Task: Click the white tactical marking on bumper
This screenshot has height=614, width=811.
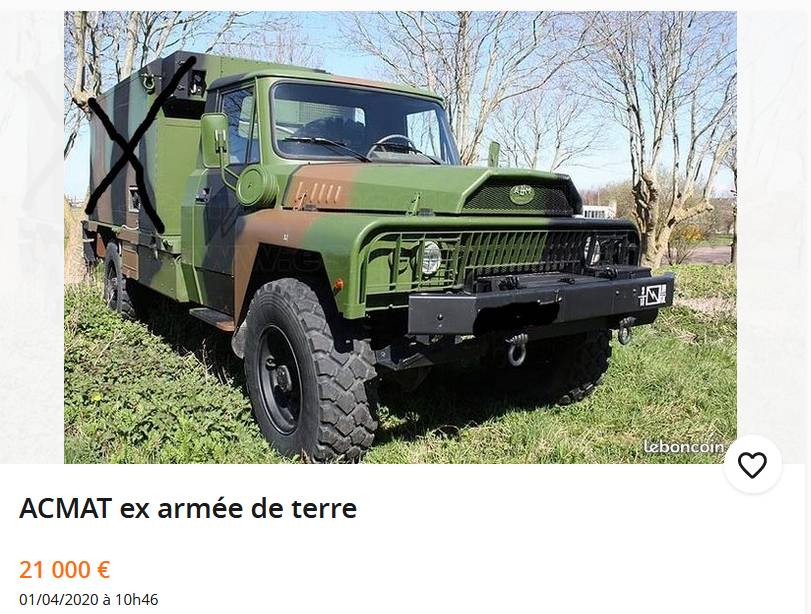Action: point(654,295)
